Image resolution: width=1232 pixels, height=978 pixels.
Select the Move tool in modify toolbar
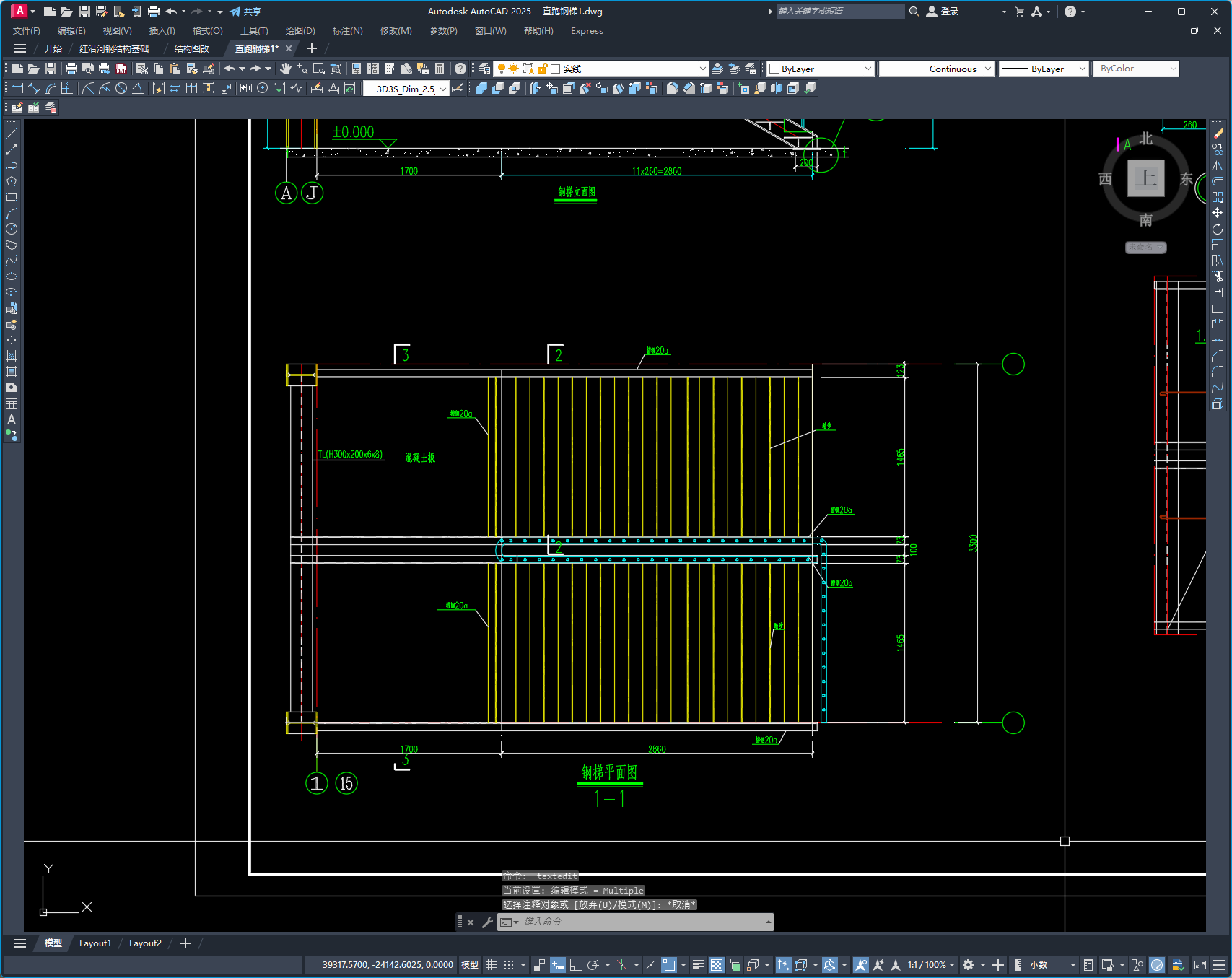click(1218, 213)
